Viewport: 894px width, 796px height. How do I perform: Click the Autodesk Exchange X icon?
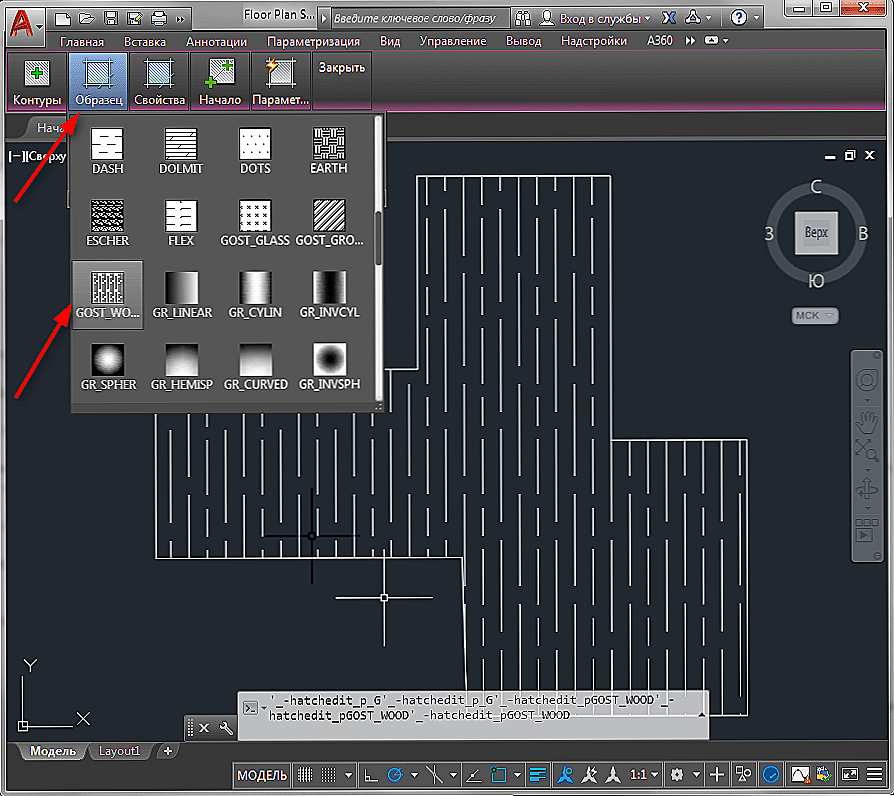669,18
